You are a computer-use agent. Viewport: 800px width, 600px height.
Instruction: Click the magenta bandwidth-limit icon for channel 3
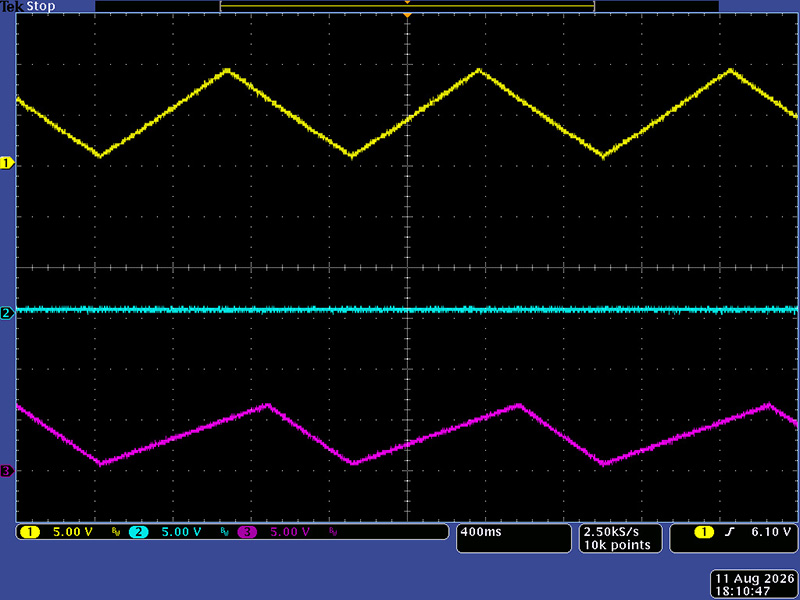point(333,532)
